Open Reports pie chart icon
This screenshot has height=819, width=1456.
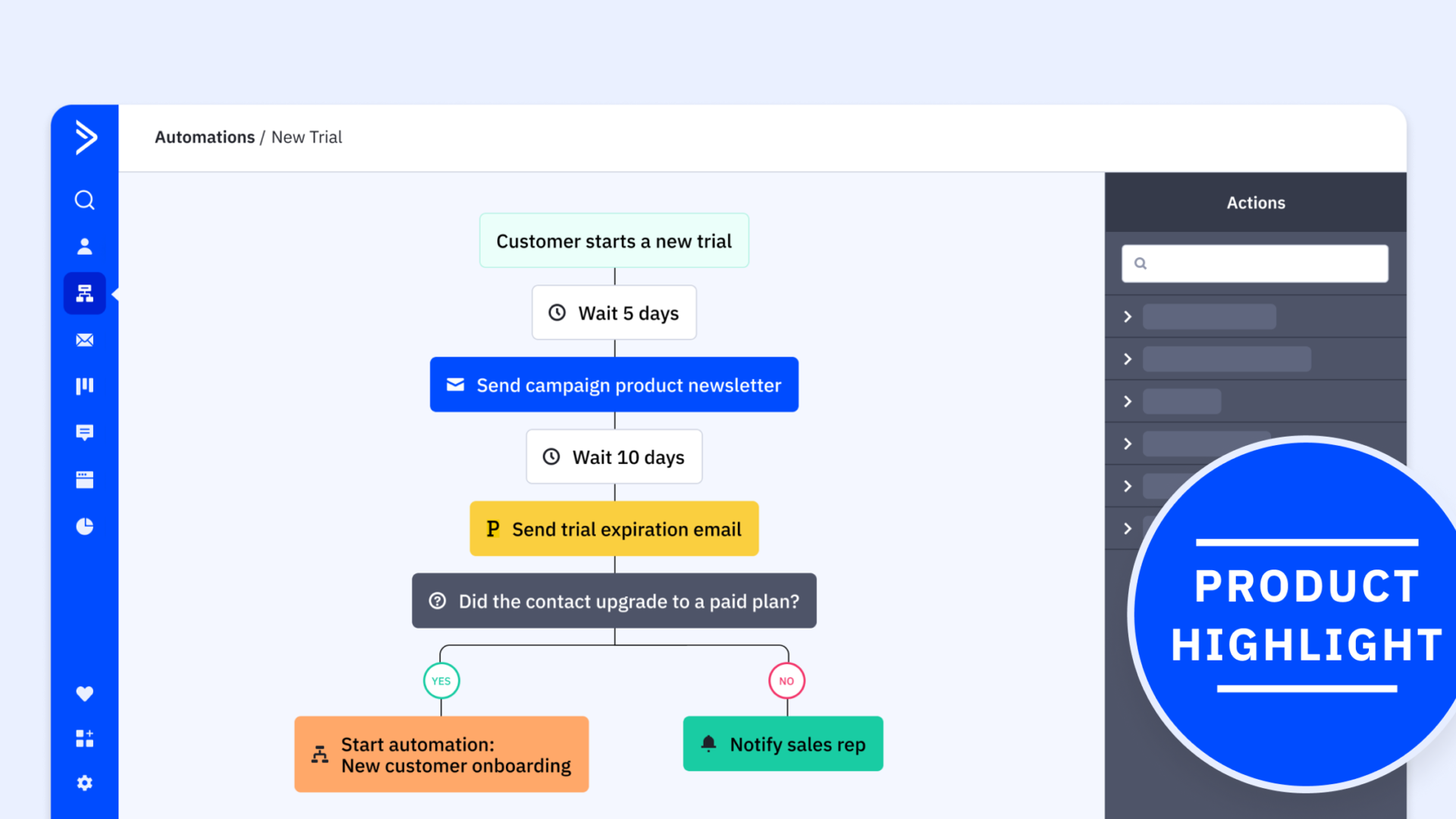pyautogui.click(x=84, y=526)
